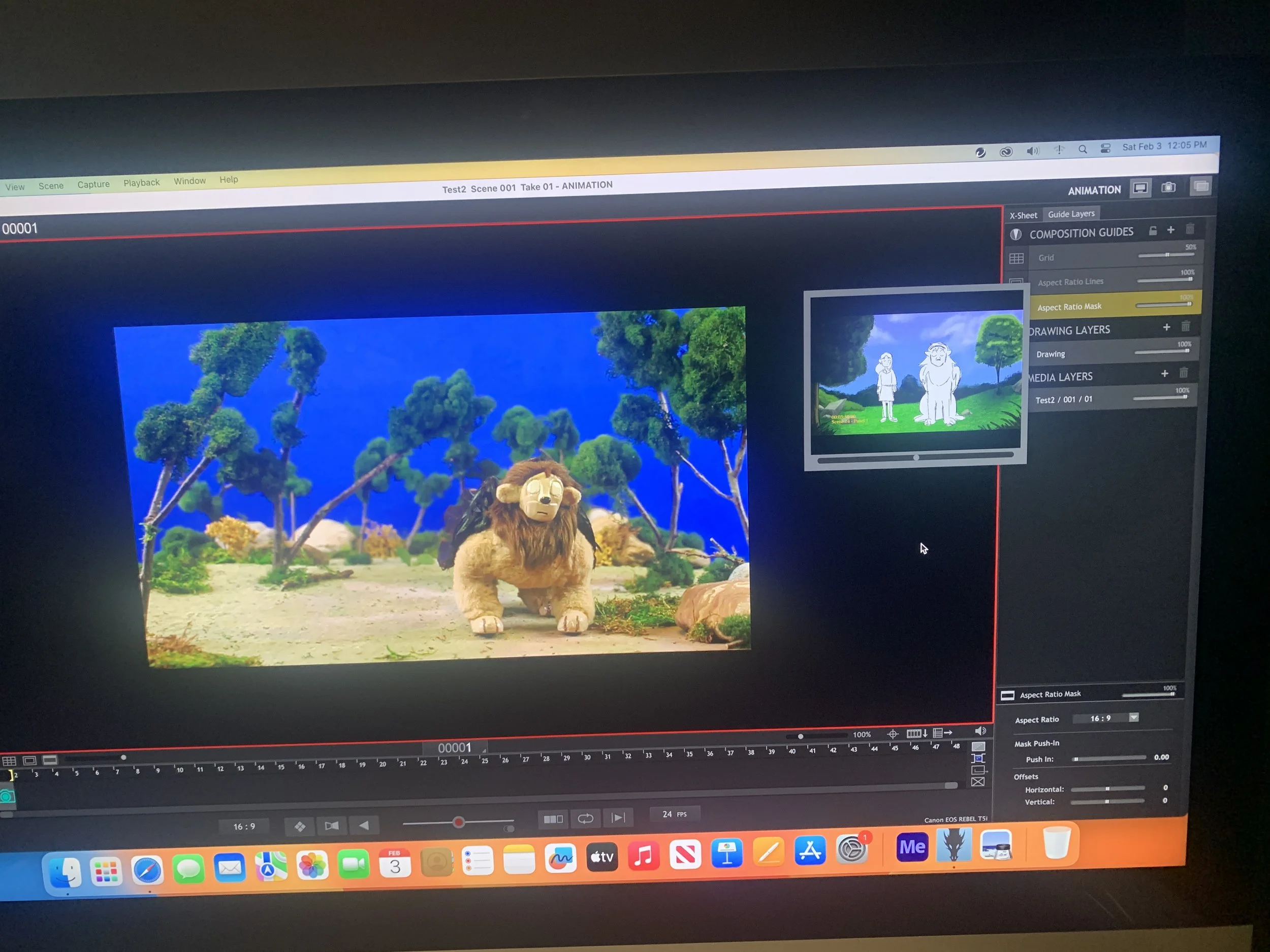Open the View menu
Image resolution: width=1270 pixels, height=952 pixels.
pyautogui.click(x=15, y=187)
